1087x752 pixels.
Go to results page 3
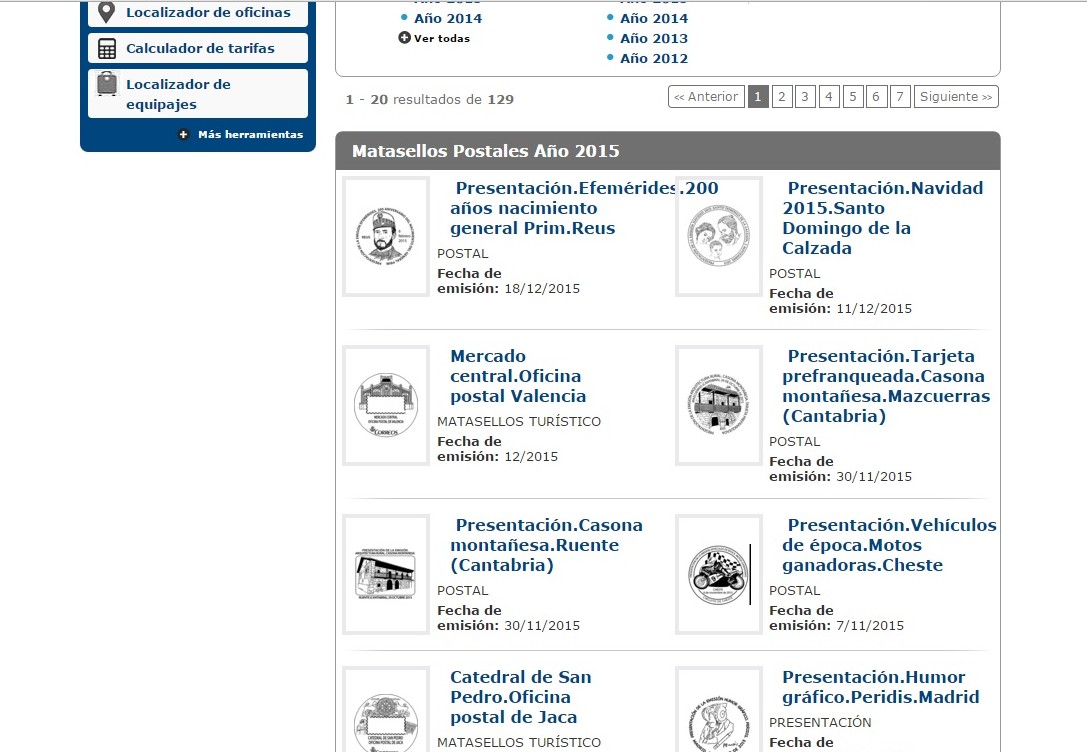pos(805,96)
